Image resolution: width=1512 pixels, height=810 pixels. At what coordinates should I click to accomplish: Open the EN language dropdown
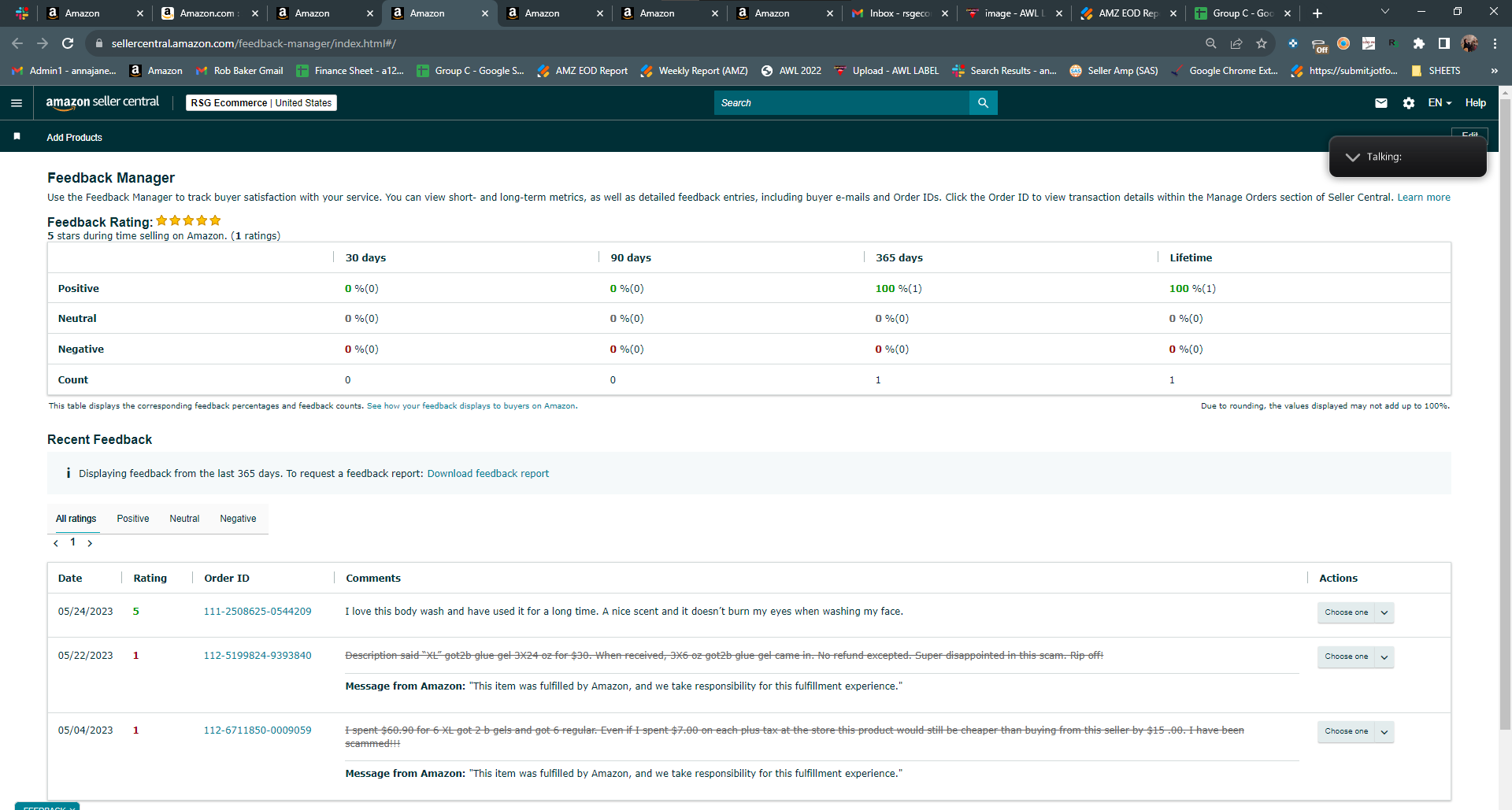coord(1440,103)
